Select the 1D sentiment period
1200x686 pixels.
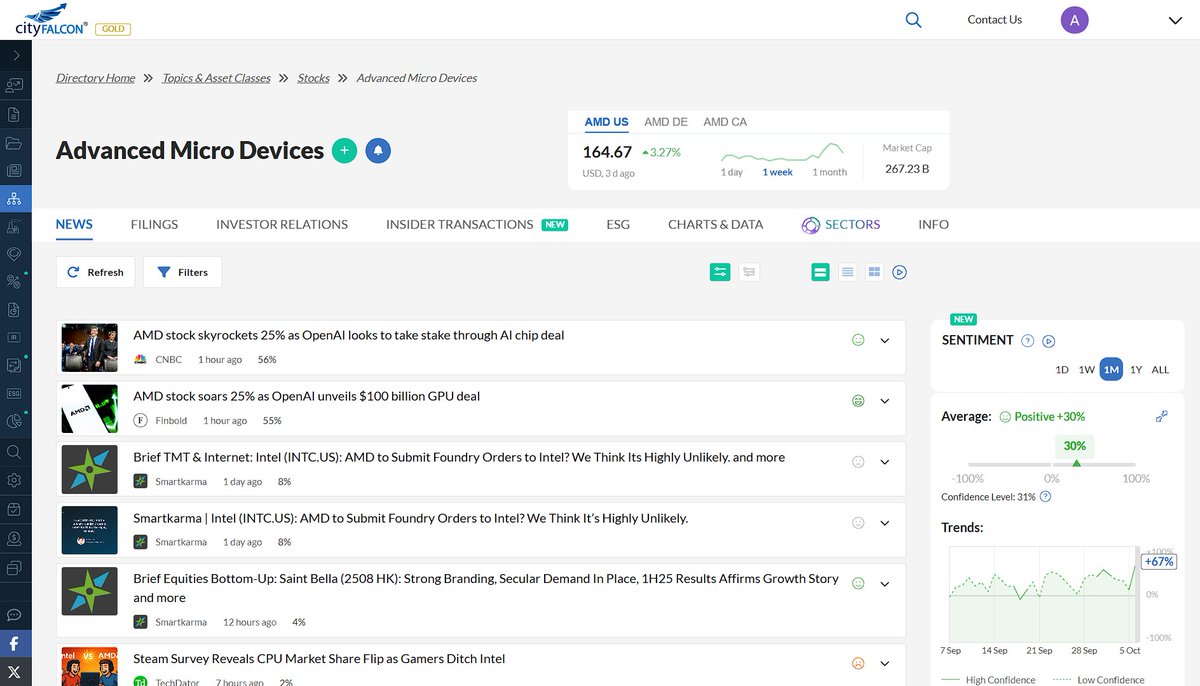click(1062, 370)
